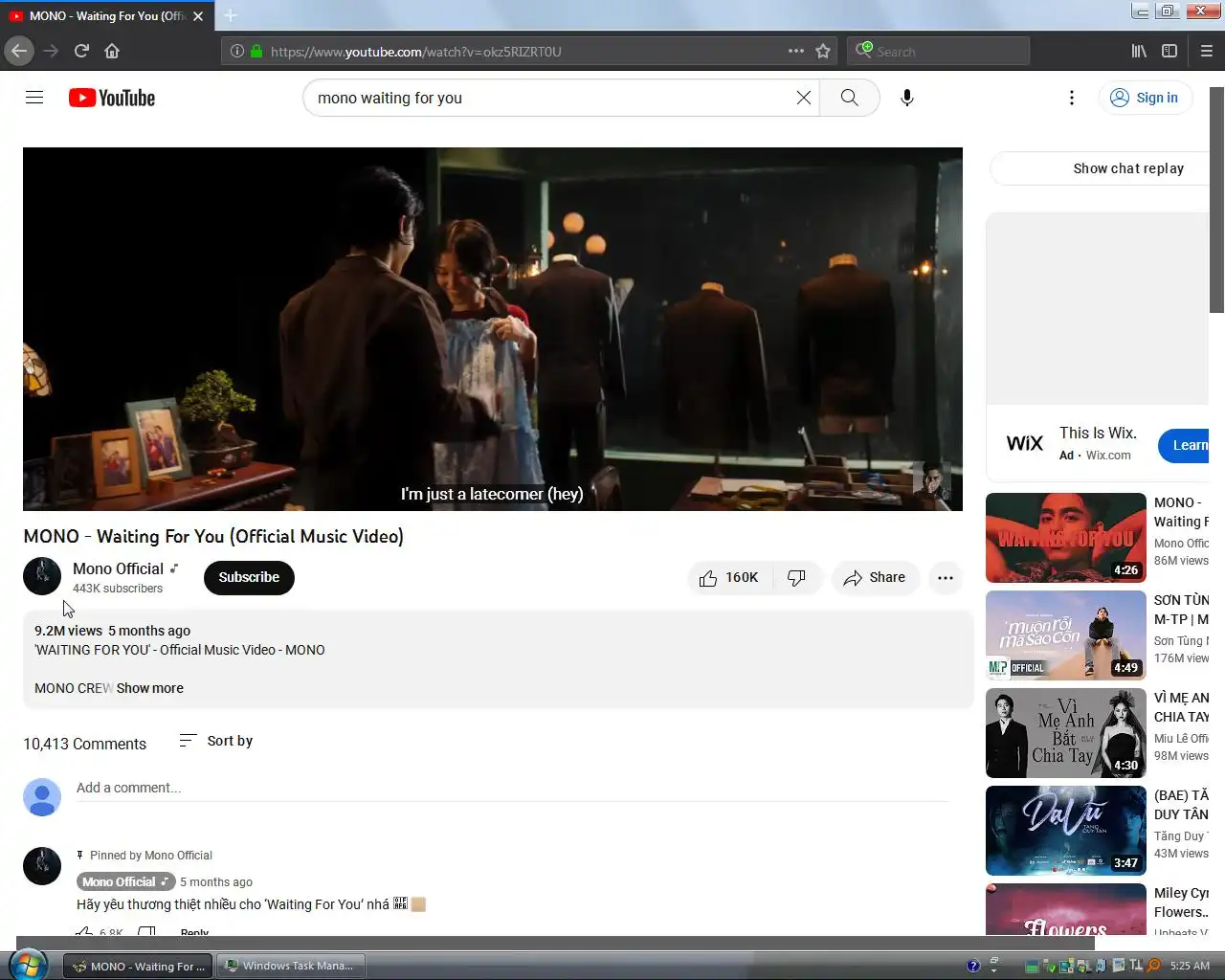Open Muộn Rồi Mà Sao Còn 4:49 thumbnail
Screen dimensions: 1225x980
1066,635
